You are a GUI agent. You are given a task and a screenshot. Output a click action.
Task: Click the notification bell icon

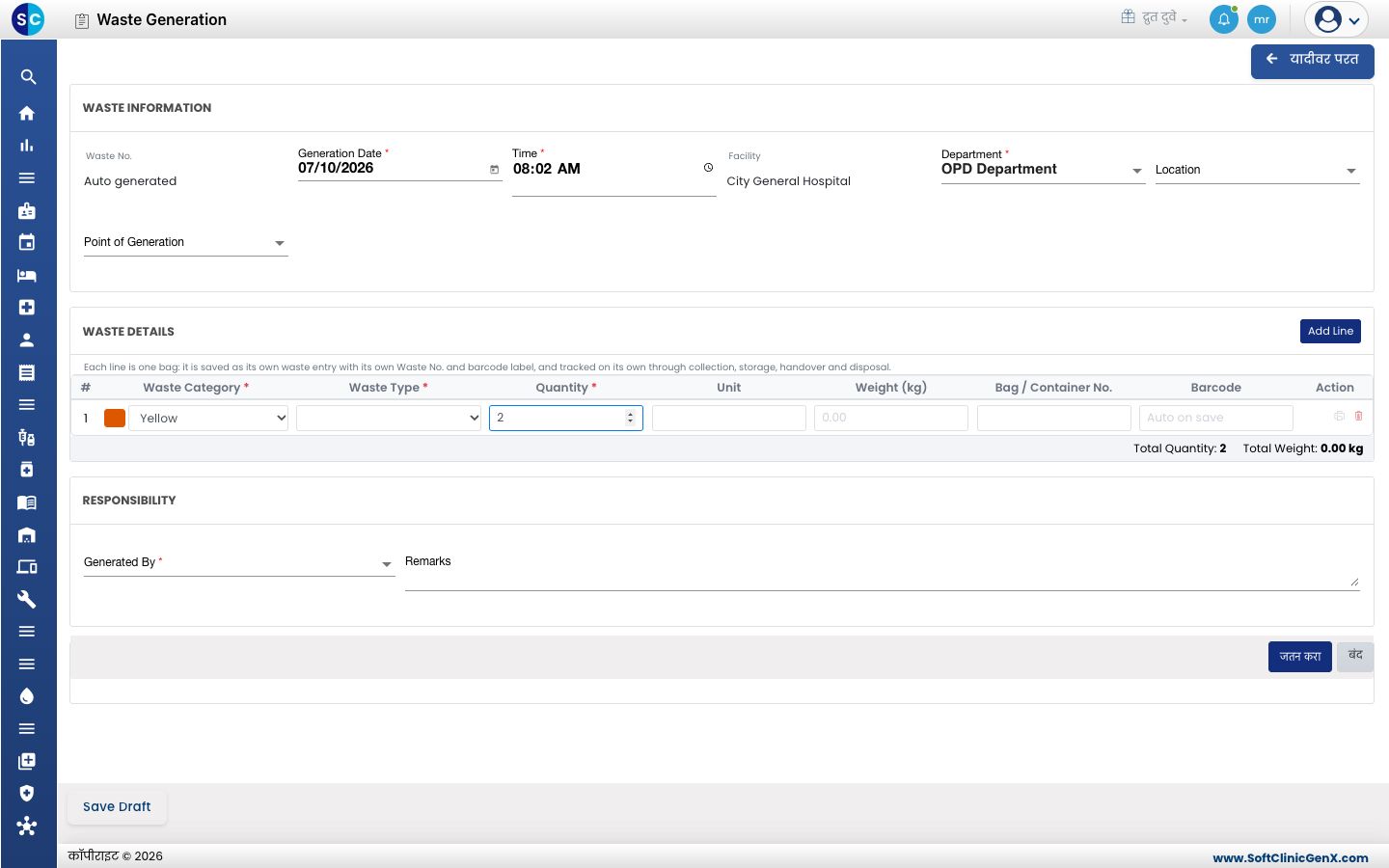click(1224, 19)
